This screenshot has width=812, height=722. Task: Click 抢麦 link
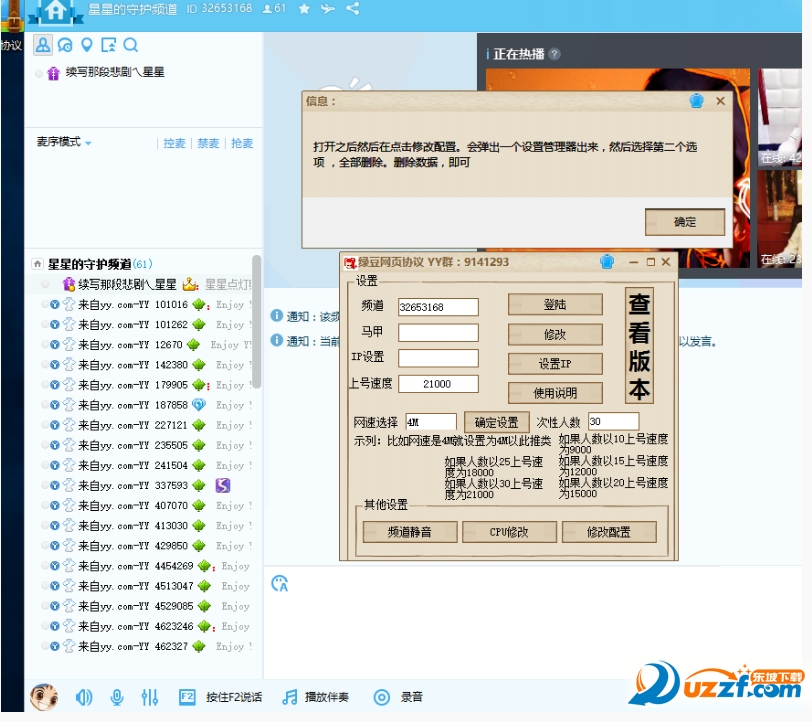242,143
